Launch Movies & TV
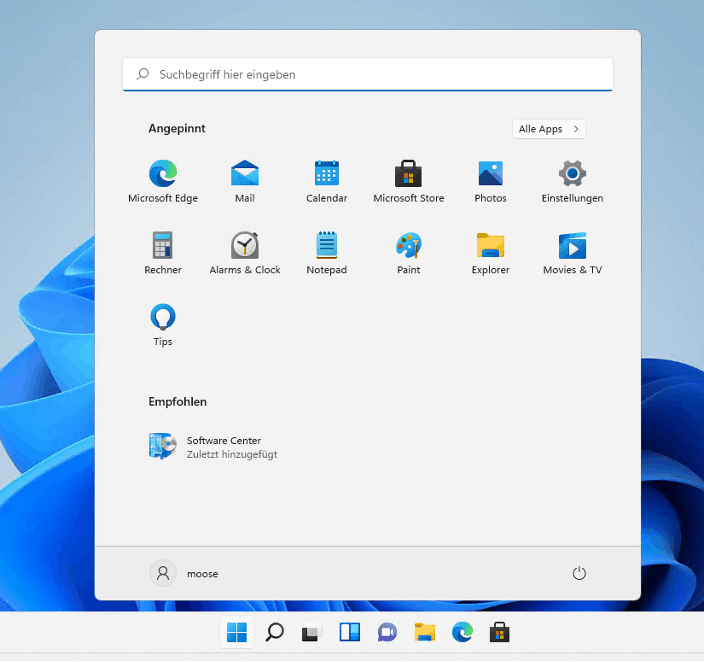Screen dimensions: 704x662 point(572,253)
